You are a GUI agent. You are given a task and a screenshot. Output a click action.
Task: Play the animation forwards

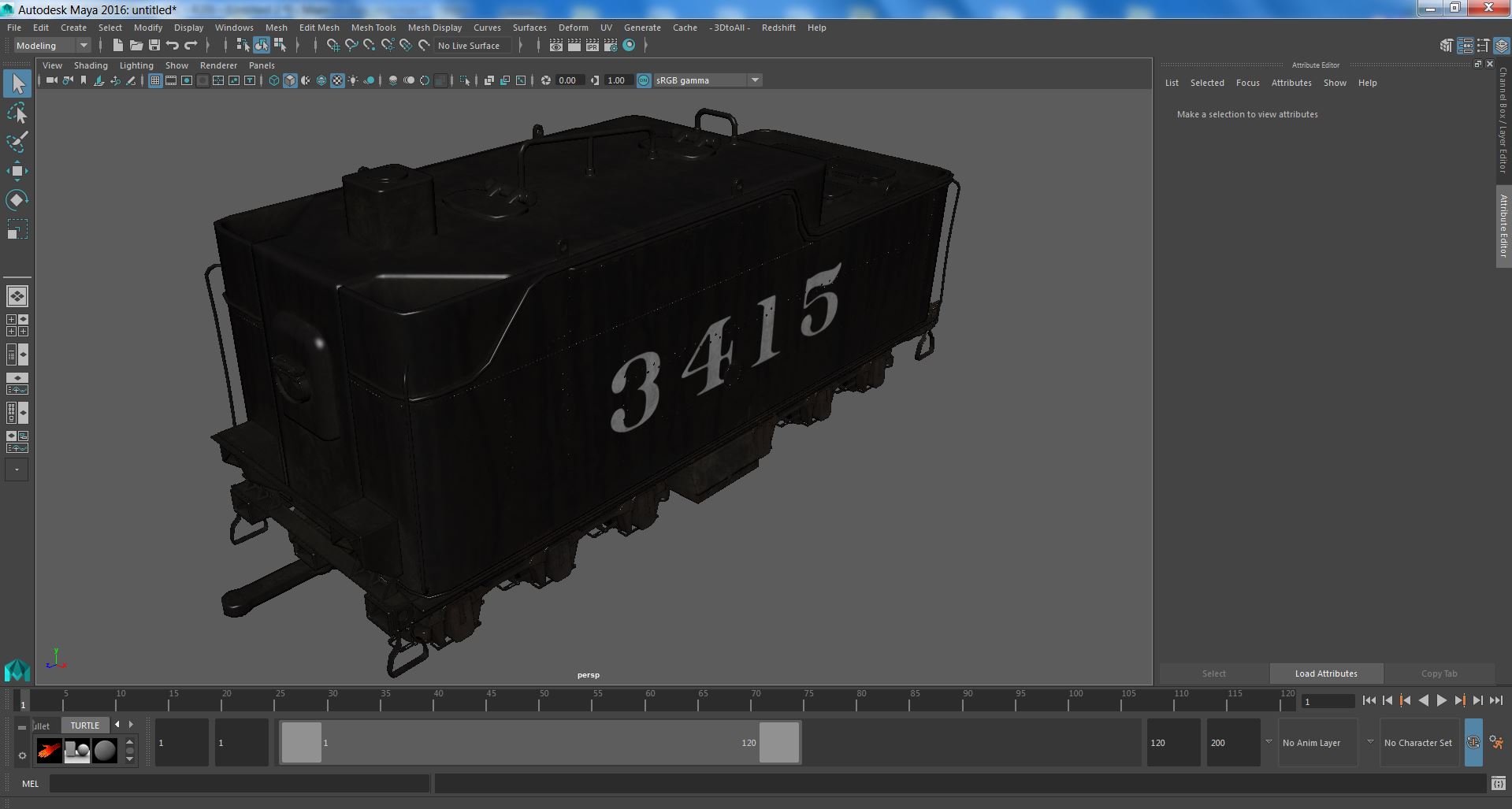point(1442,700)
